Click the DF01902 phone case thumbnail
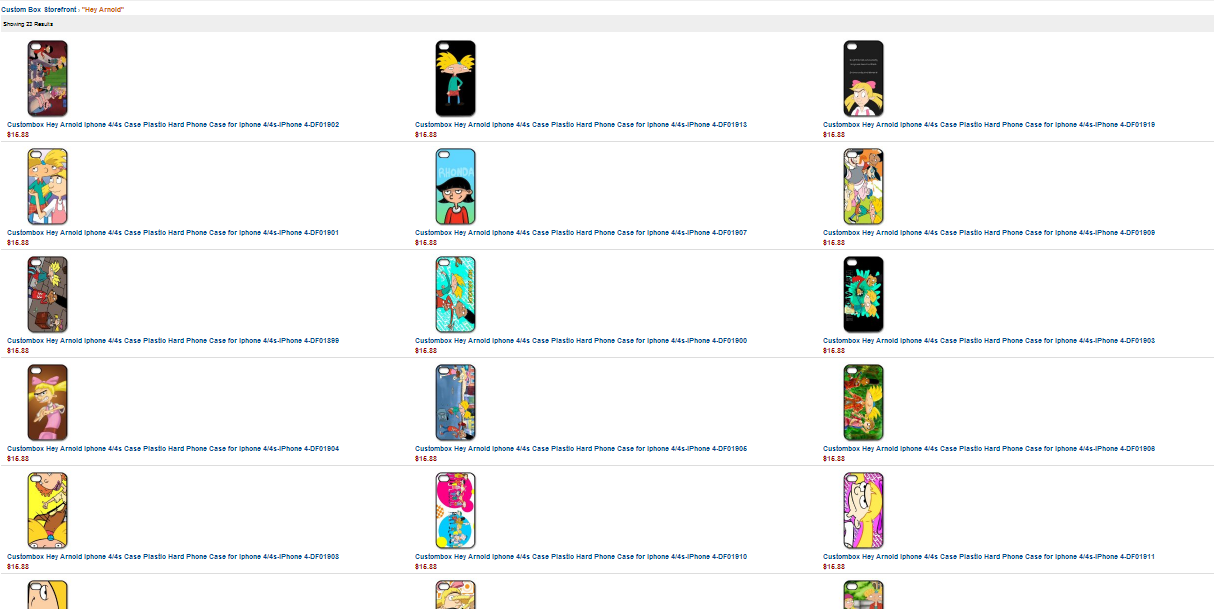Screen dimensions: 1214x609 (48, 78)
